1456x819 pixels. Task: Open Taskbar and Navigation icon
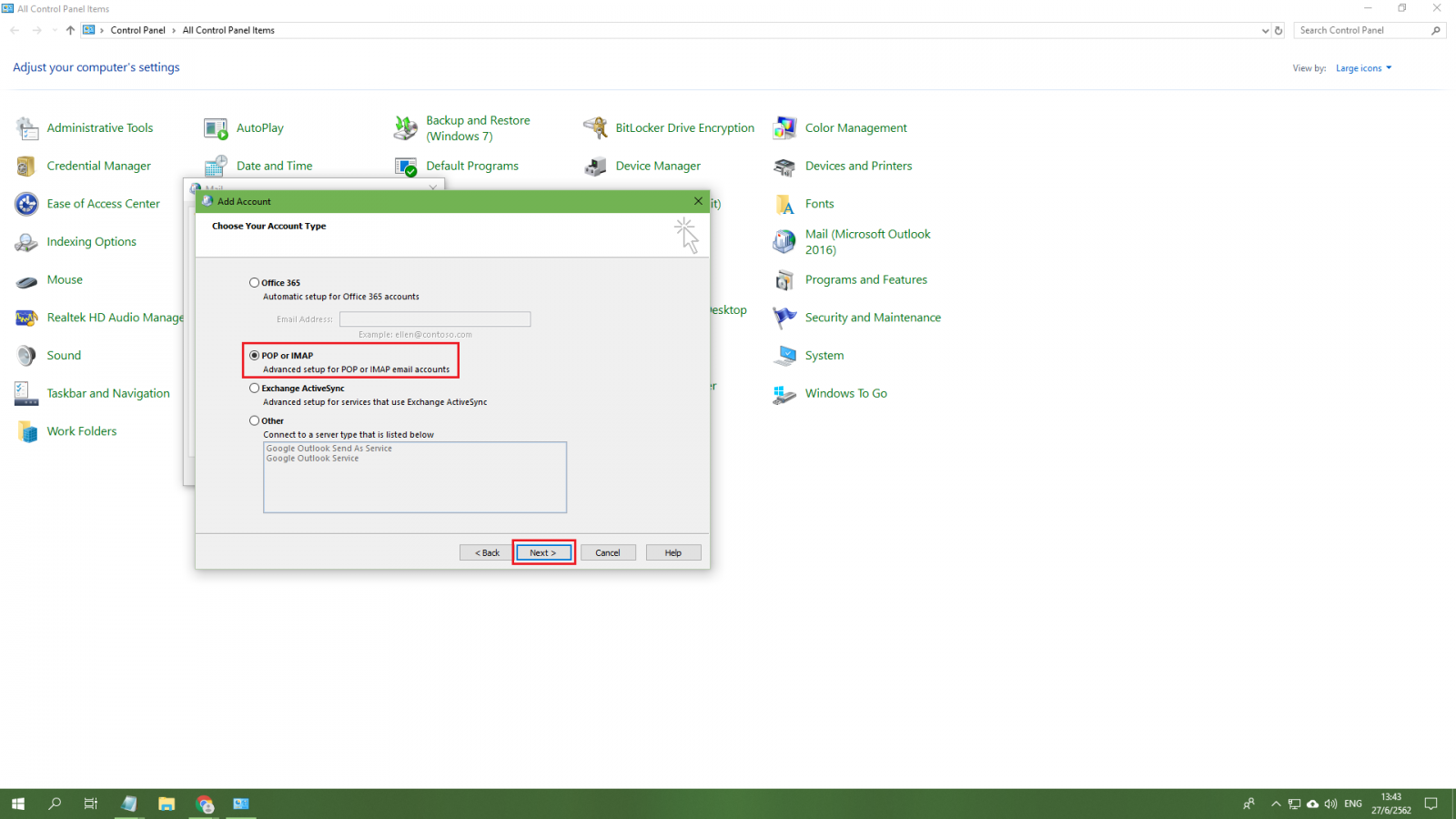point(26,394)
